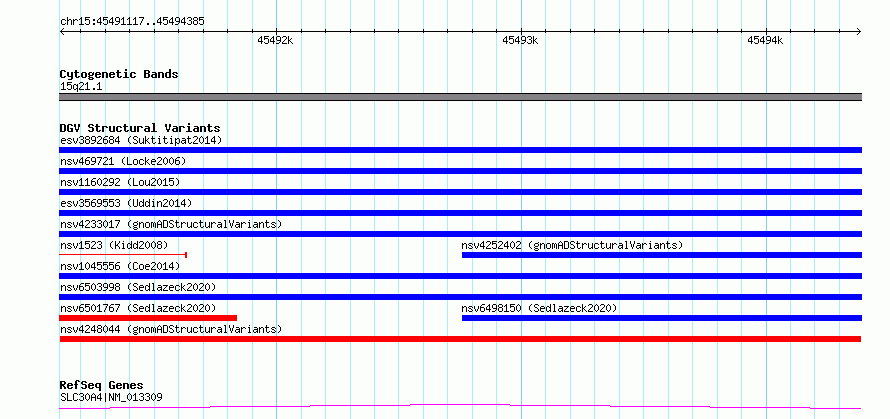Click the 45494k ruler tick label

click(x=765, y=40)
